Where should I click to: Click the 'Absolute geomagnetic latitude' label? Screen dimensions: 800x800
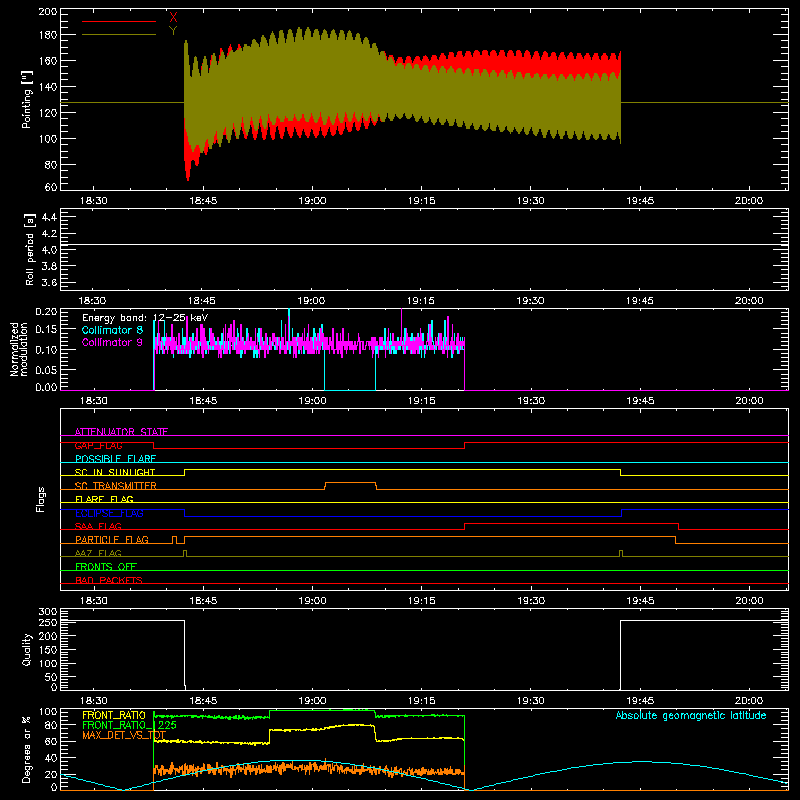click(x=691, y=715)
